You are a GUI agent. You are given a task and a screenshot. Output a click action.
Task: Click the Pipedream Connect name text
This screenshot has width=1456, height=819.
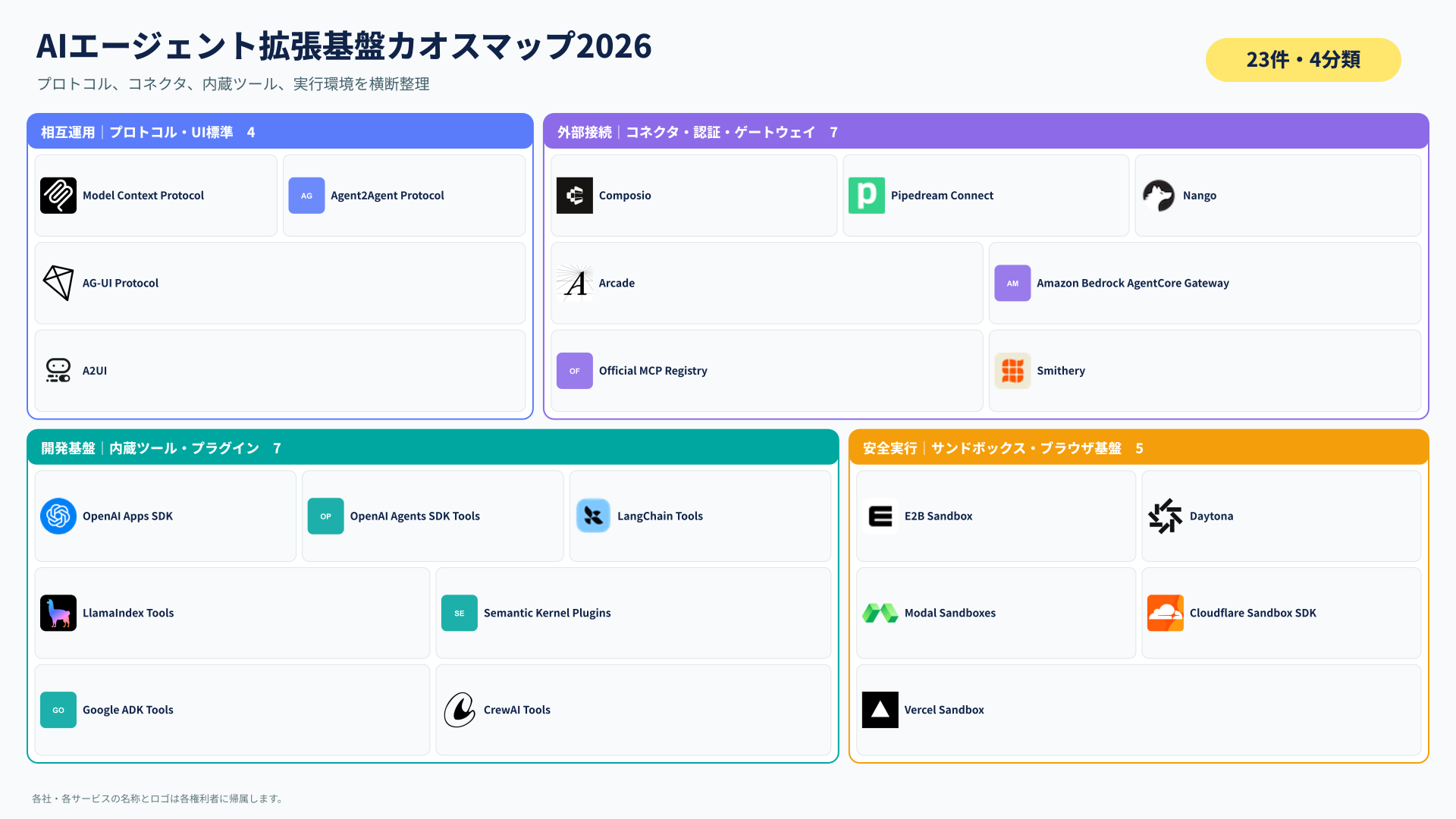pyautogui.click(x=942, y=196)
